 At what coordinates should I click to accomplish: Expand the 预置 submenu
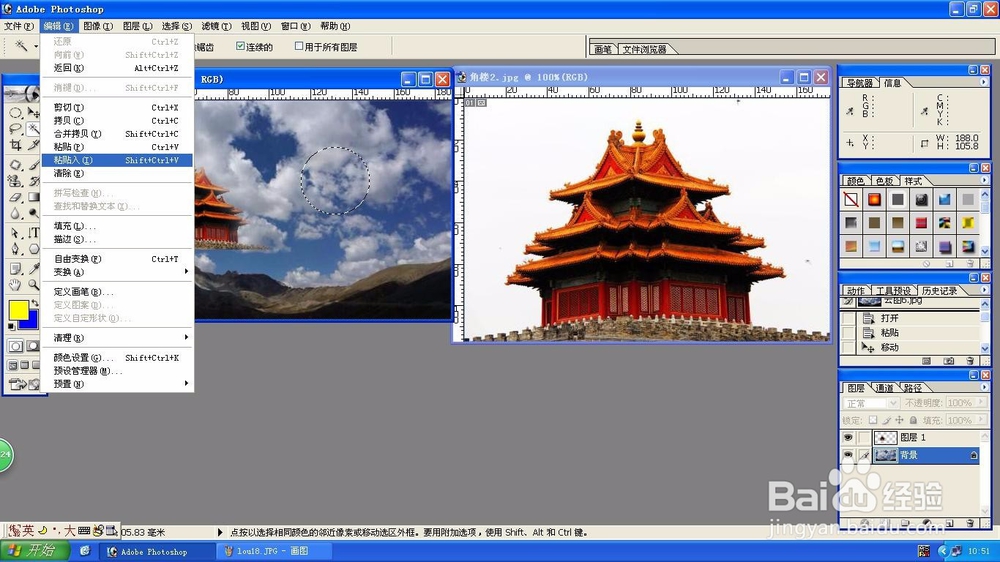[117, 383]
